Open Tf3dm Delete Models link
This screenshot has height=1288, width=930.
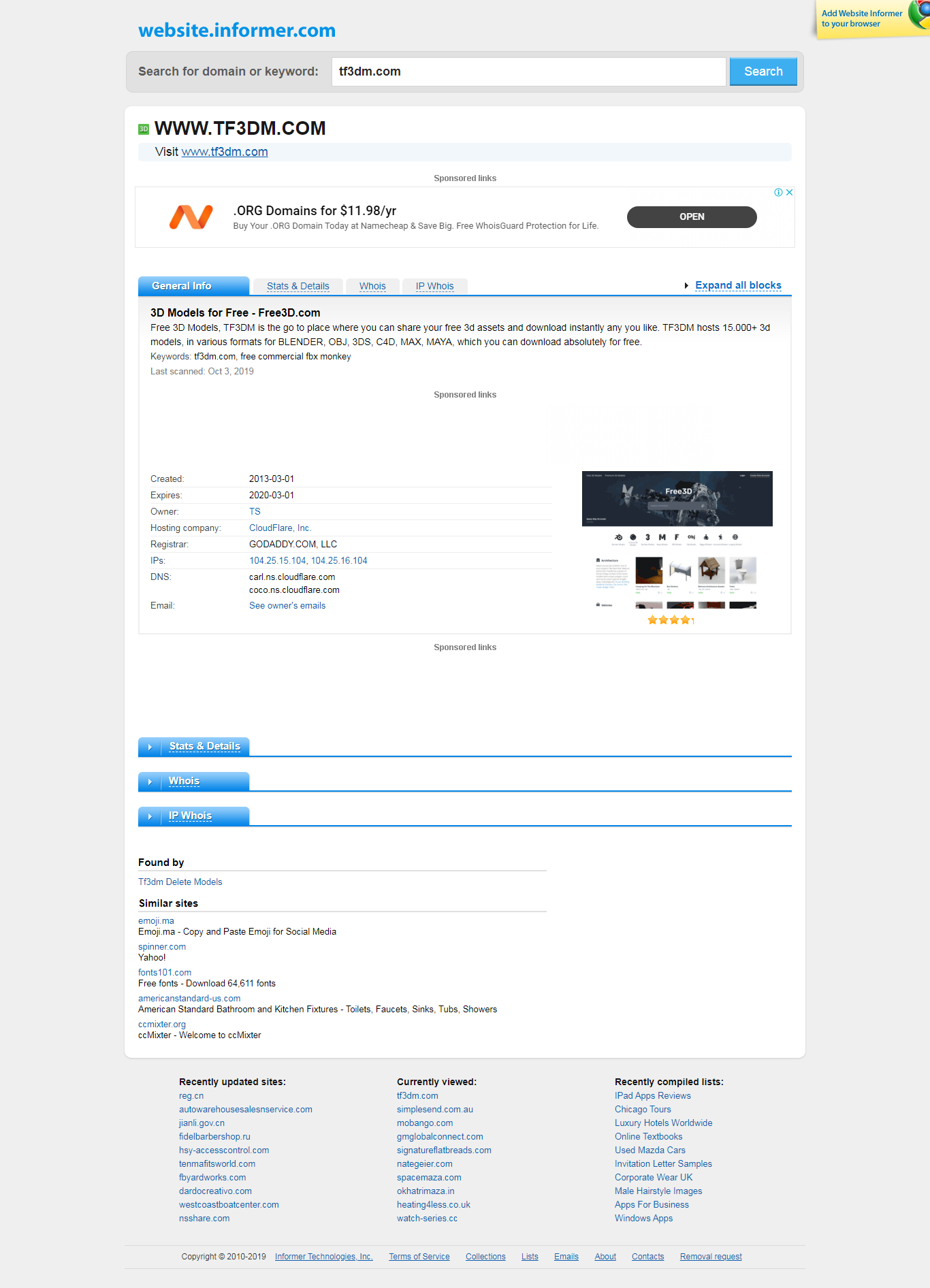(x=180, y=882)
